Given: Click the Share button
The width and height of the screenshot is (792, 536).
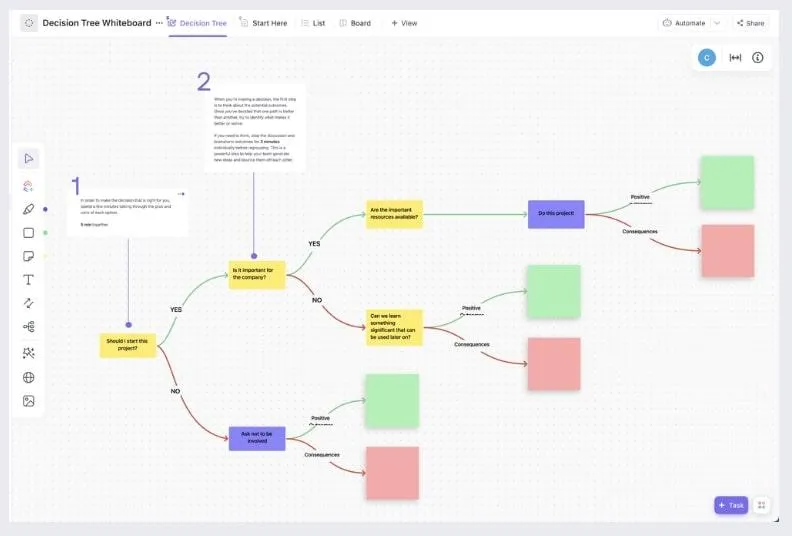Looking at the screenshot, I should click(x=751, y=23).
